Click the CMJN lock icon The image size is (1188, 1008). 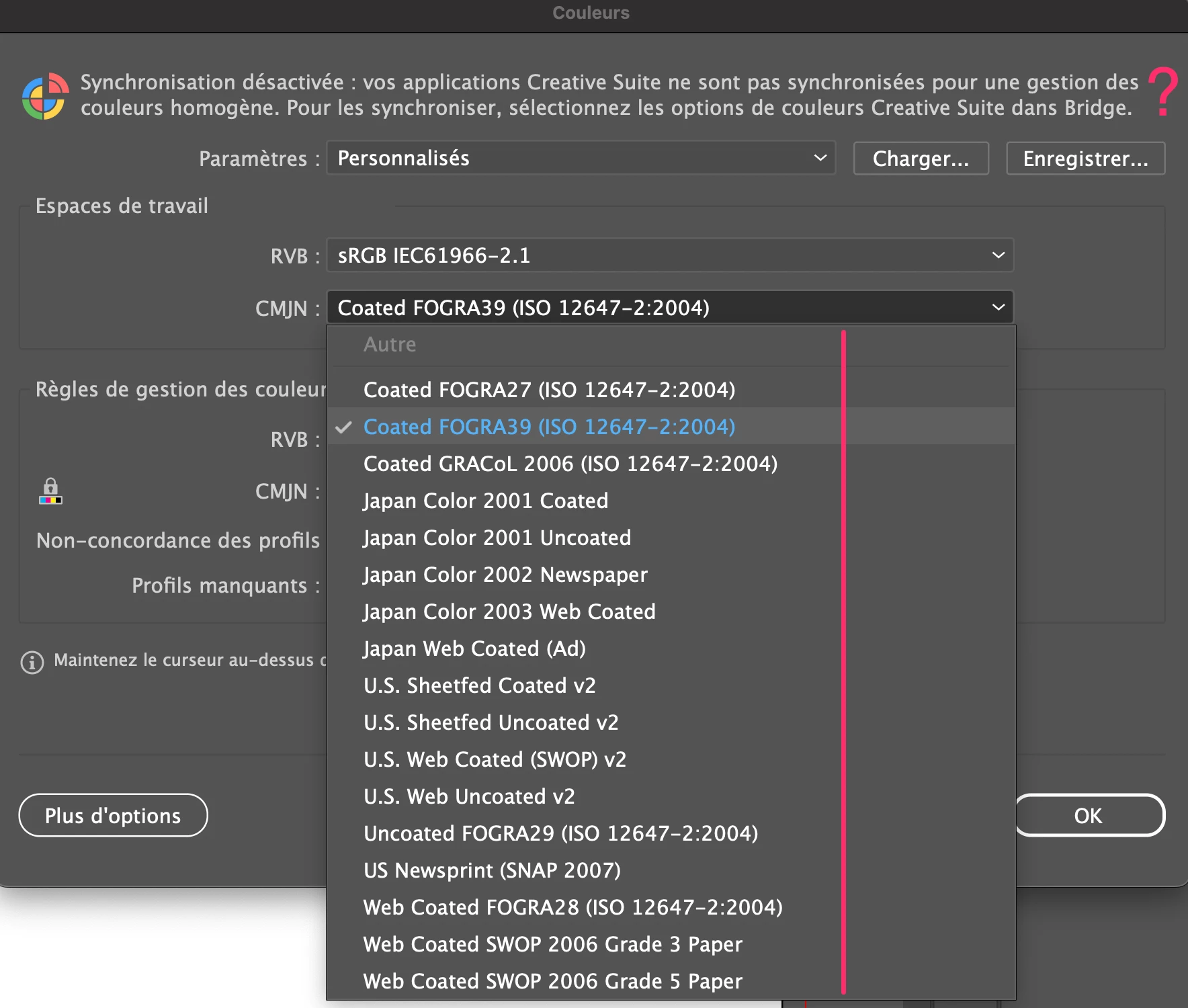click(50, 491)
